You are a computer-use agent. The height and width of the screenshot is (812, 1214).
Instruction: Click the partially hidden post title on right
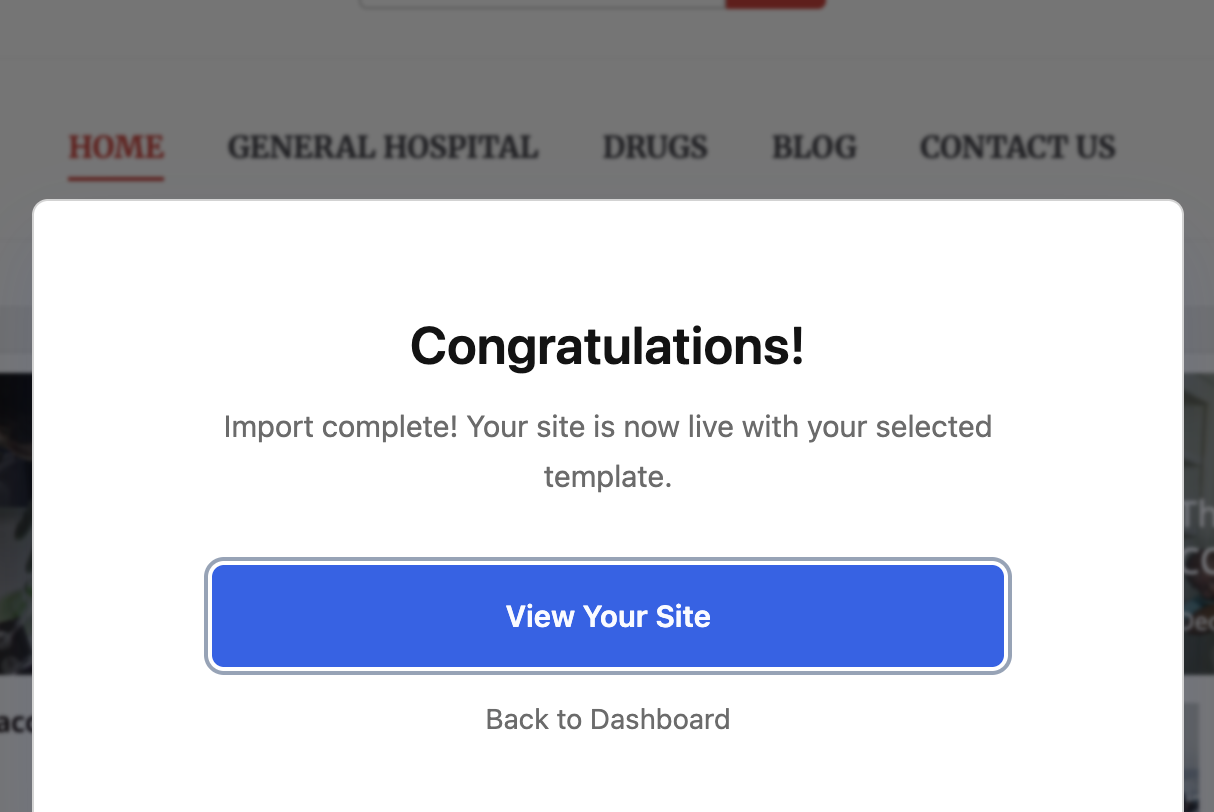click(x=1199, y=541)
